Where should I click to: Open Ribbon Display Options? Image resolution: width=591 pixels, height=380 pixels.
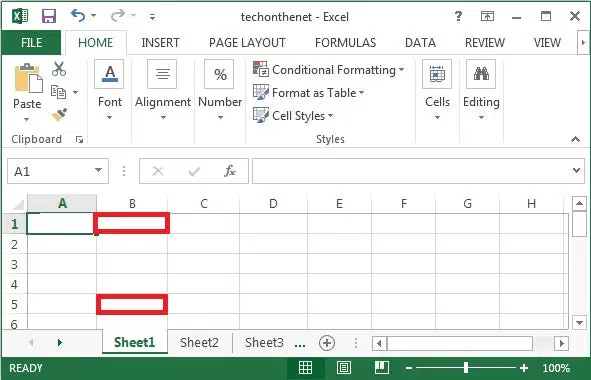click(x=487, y=16)
